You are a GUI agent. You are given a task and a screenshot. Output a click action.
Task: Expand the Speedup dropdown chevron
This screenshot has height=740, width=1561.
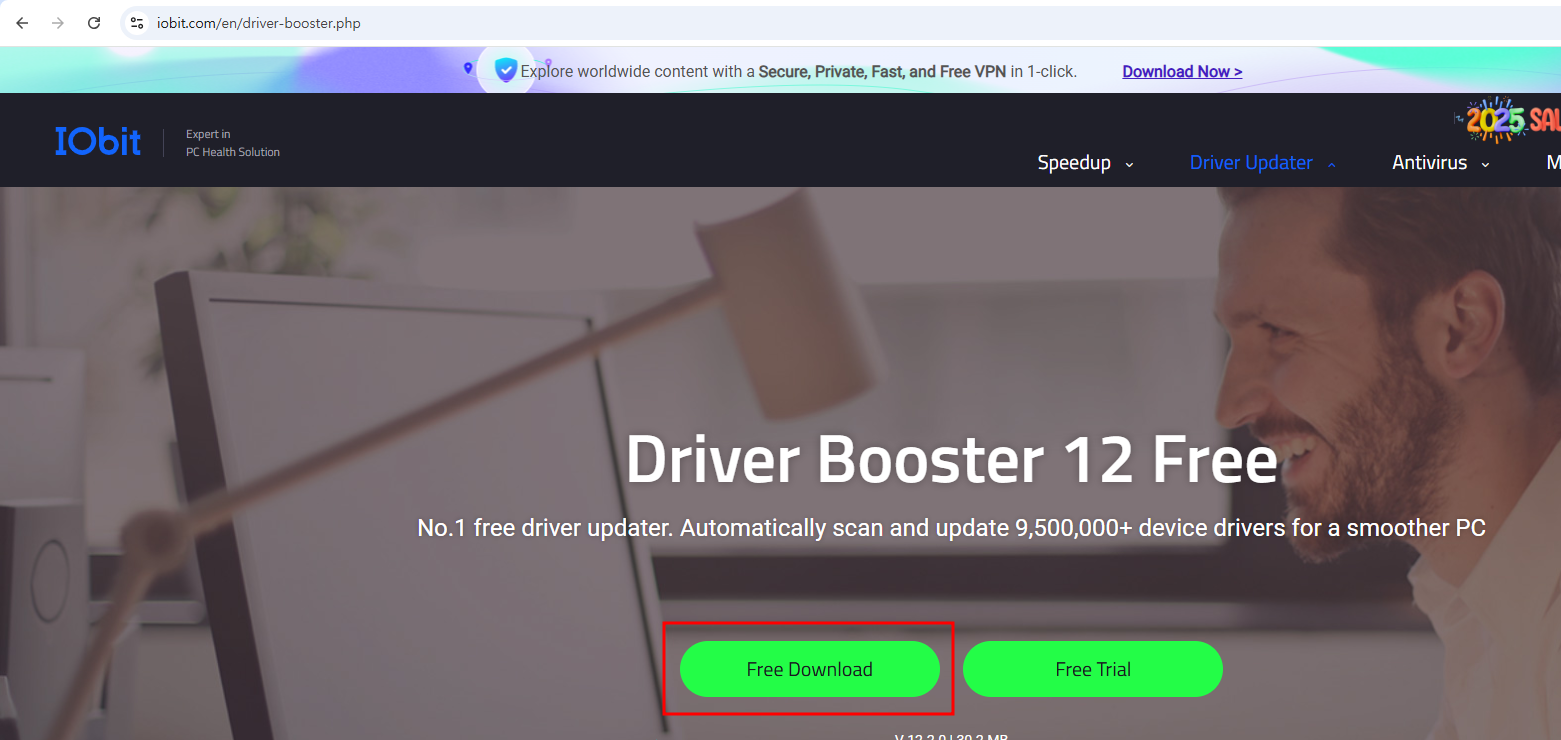1130,164
